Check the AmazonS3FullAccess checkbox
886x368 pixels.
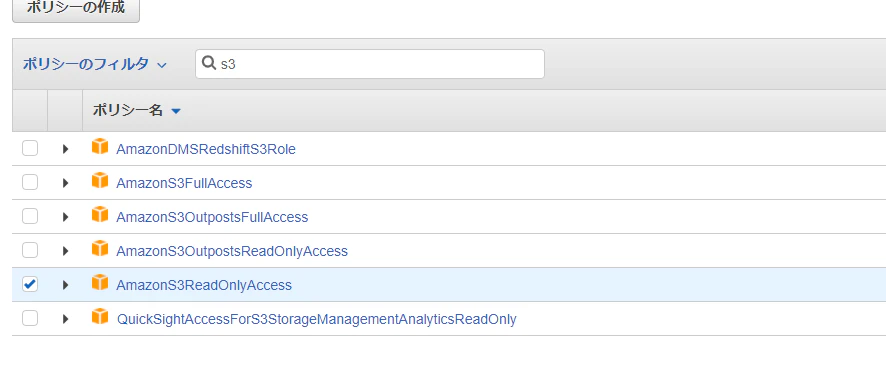tap(30, 183)
